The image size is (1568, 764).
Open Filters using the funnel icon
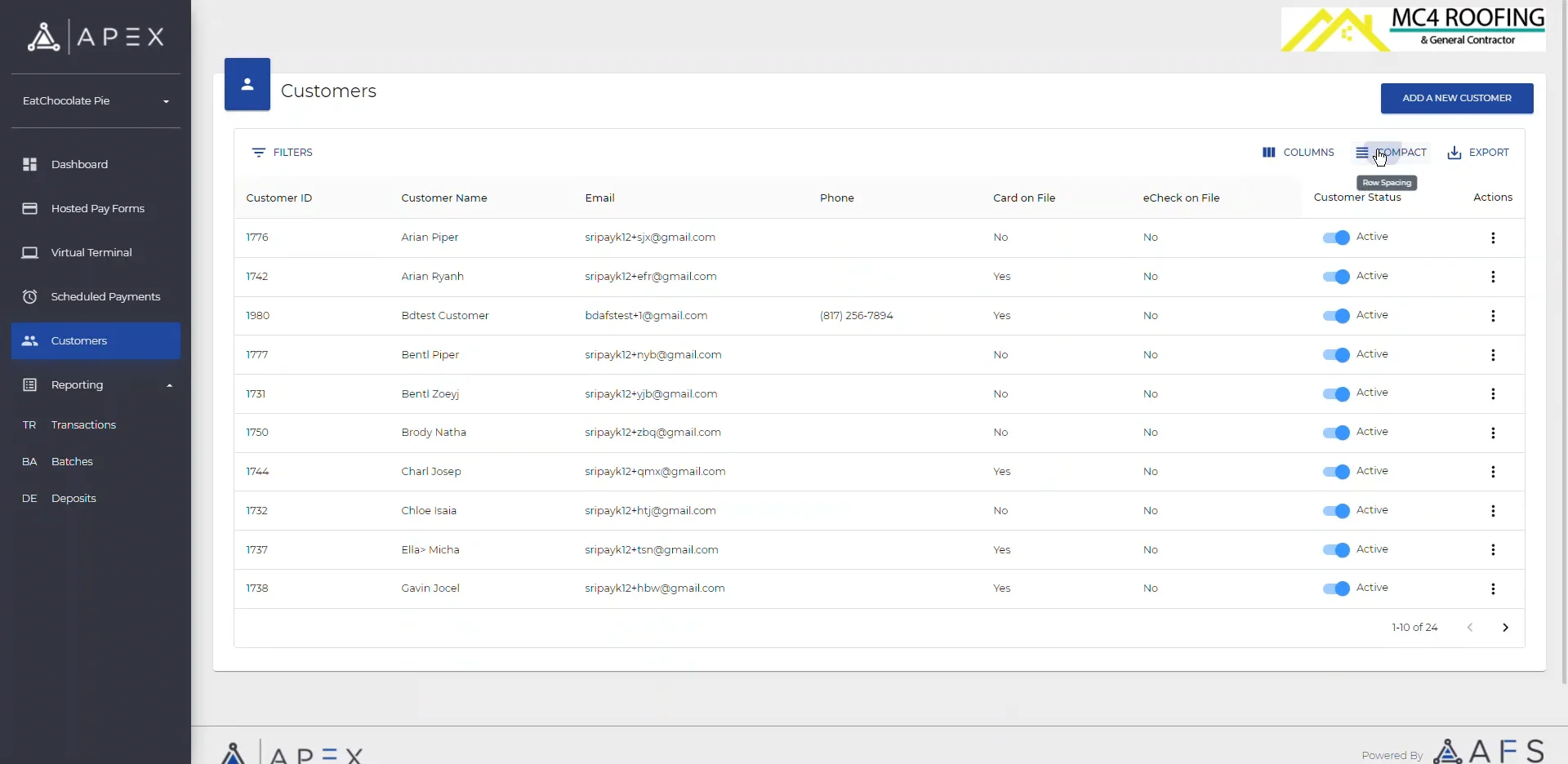259,153
